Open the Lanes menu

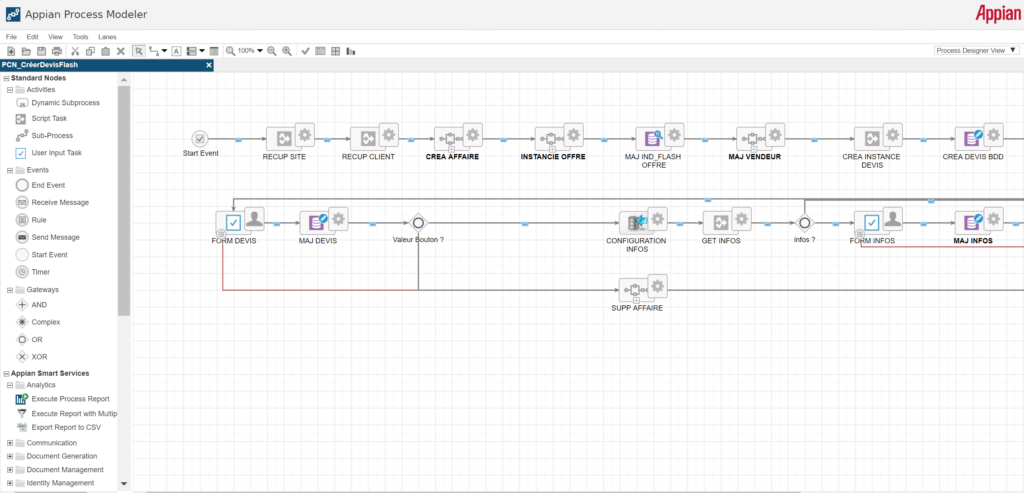pyautogui.click(x=107, y=37)
